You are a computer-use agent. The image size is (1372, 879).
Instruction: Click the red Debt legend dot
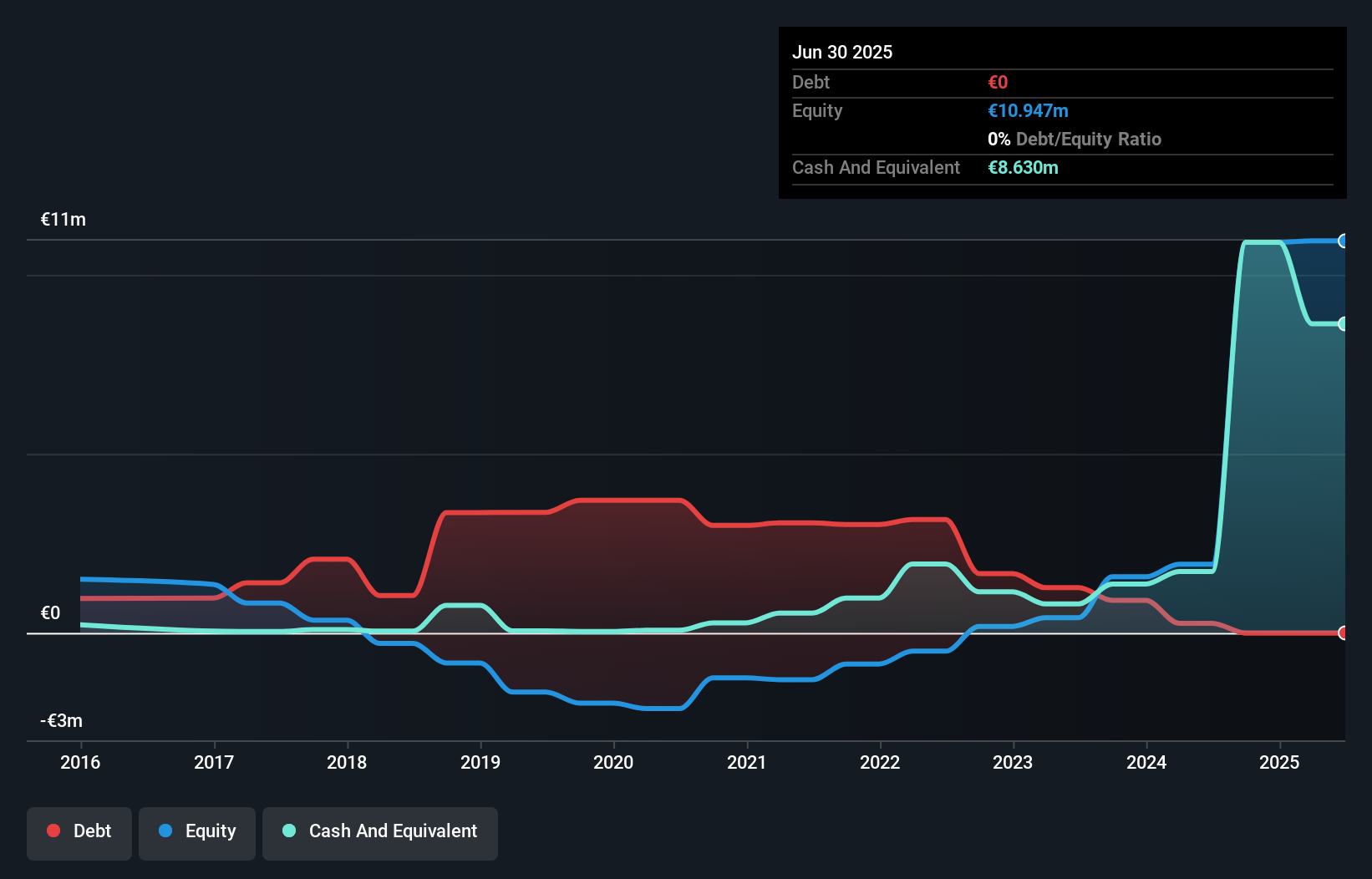point(53,831)
